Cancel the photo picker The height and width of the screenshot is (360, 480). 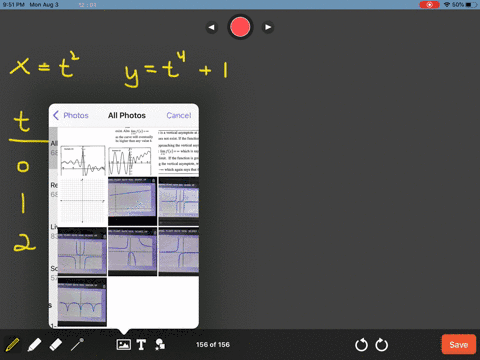179,115
